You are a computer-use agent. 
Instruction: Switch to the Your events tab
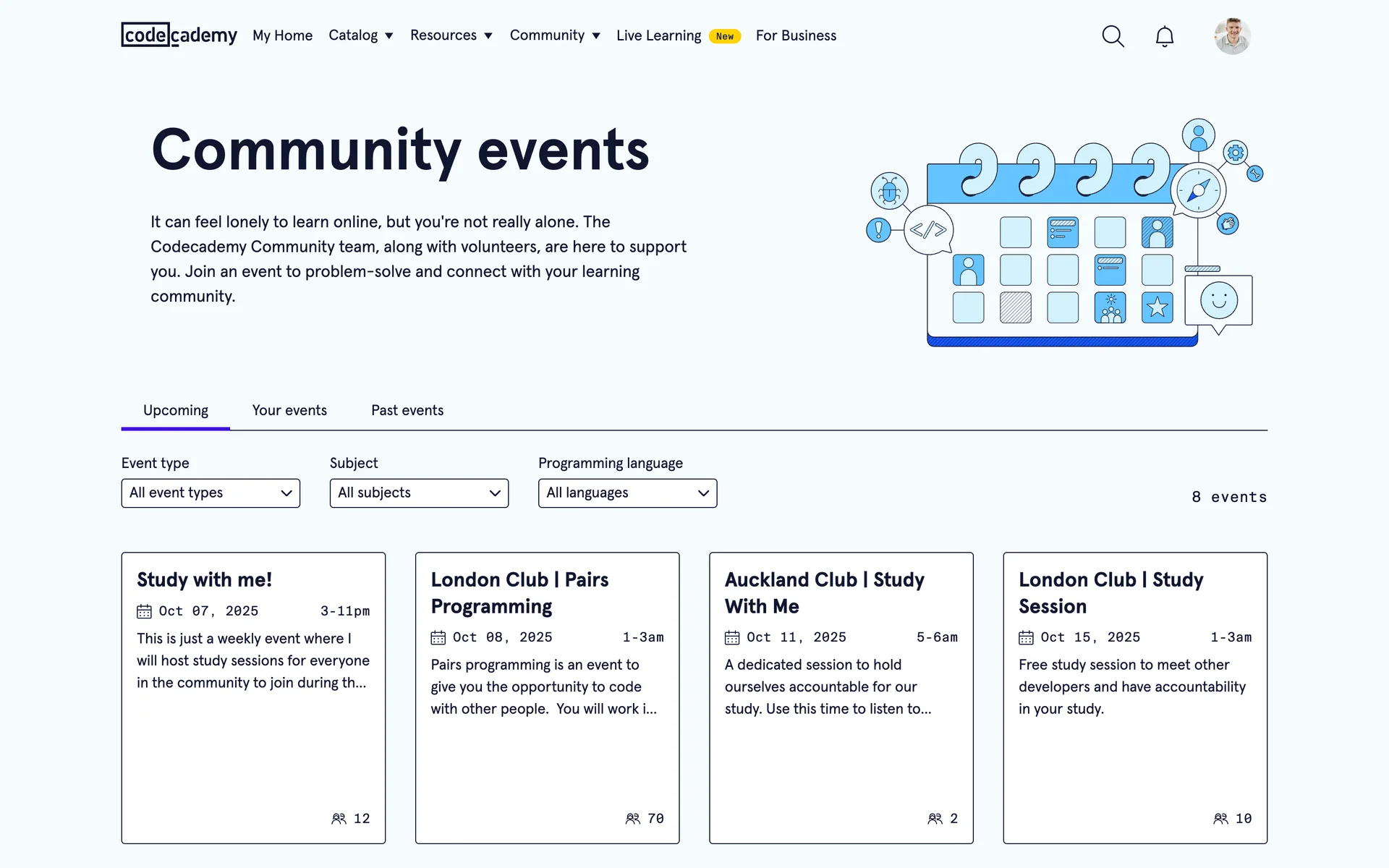289,410
